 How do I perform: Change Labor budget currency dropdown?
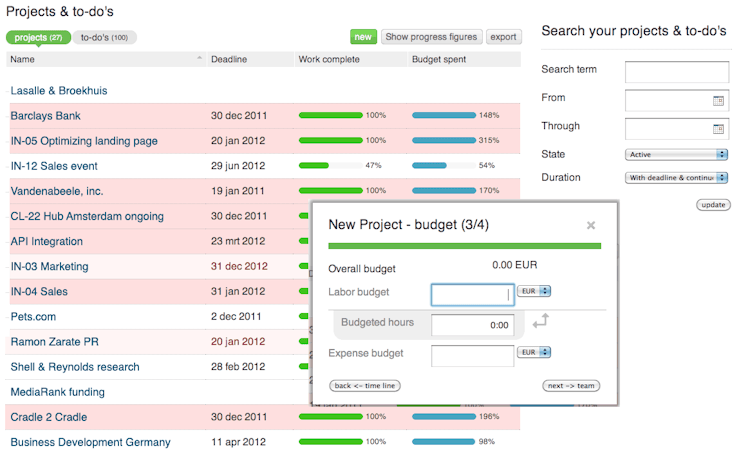point(534,291)
